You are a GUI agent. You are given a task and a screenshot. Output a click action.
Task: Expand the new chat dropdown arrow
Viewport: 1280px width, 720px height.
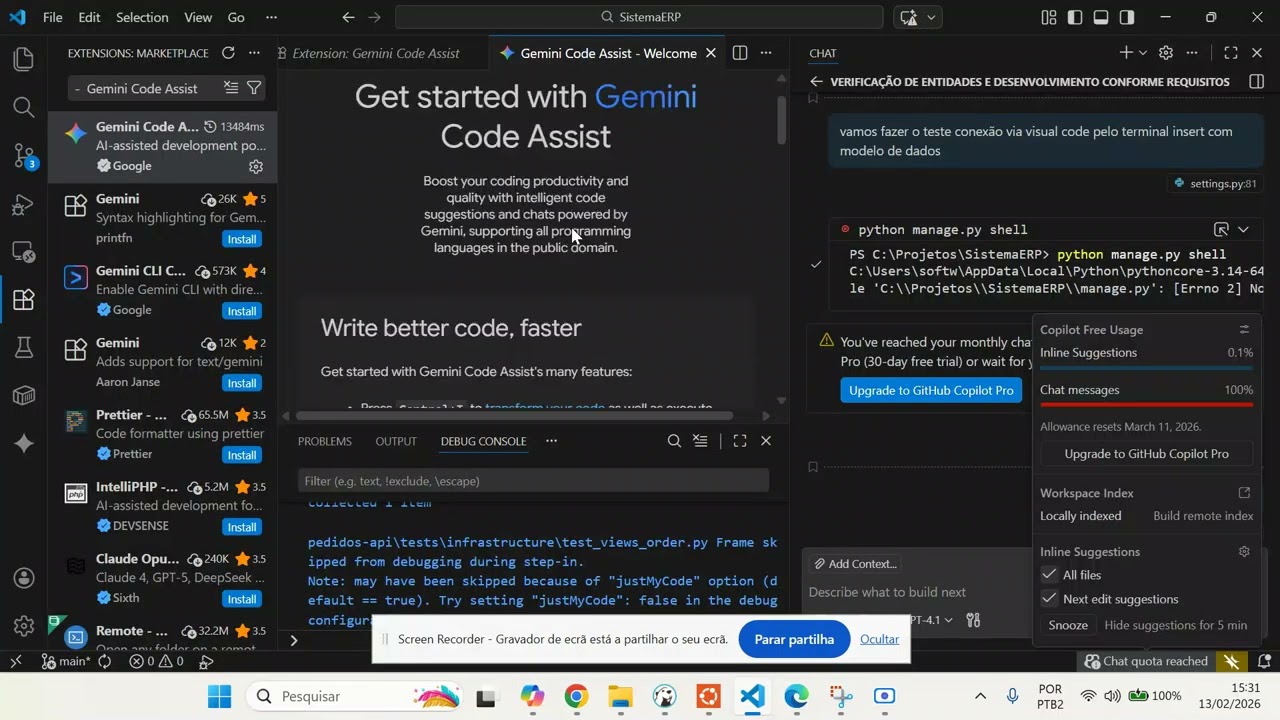(x=1143, y=53)
